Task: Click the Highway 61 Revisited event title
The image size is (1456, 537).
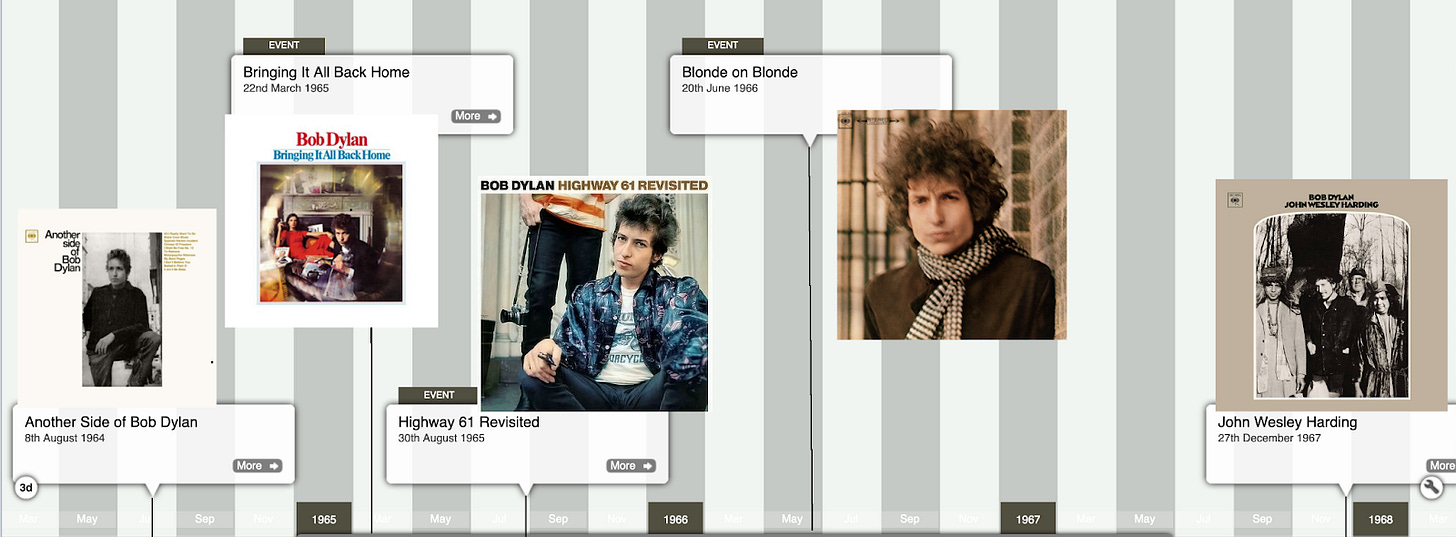Action: pos(469,422)
